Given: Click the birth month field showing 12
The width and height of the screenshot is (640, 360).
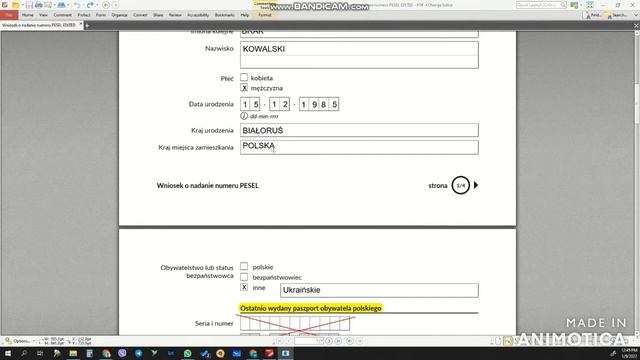Looking at the screenshot, I should click(280, 104).
